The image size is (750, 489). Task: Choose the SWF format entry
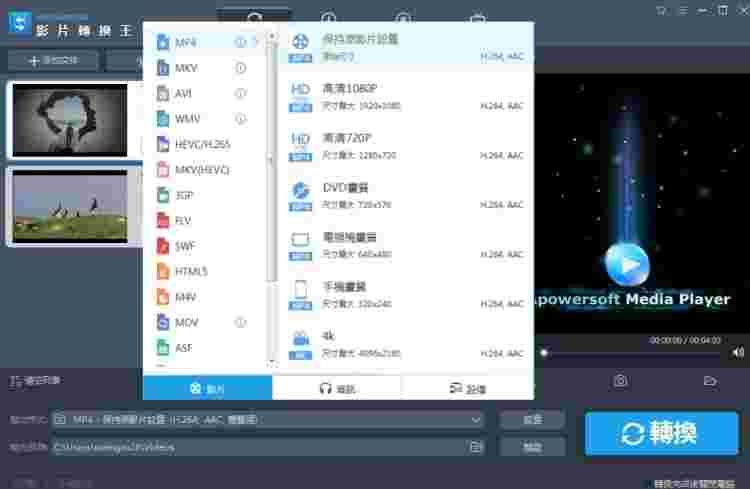(207, 246)
